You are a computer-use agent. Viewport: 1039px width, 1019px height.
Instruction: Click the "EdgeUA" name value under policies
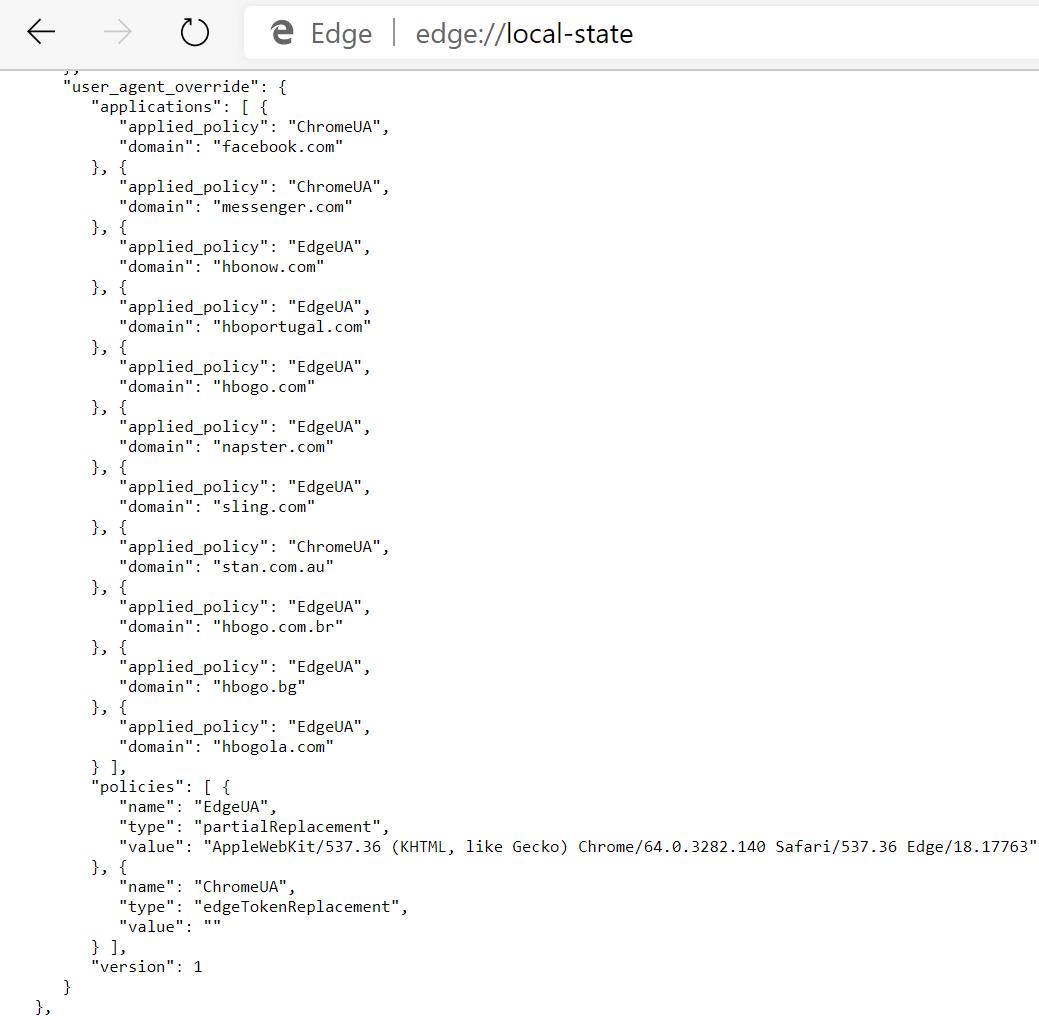click(x=231, y=806)
